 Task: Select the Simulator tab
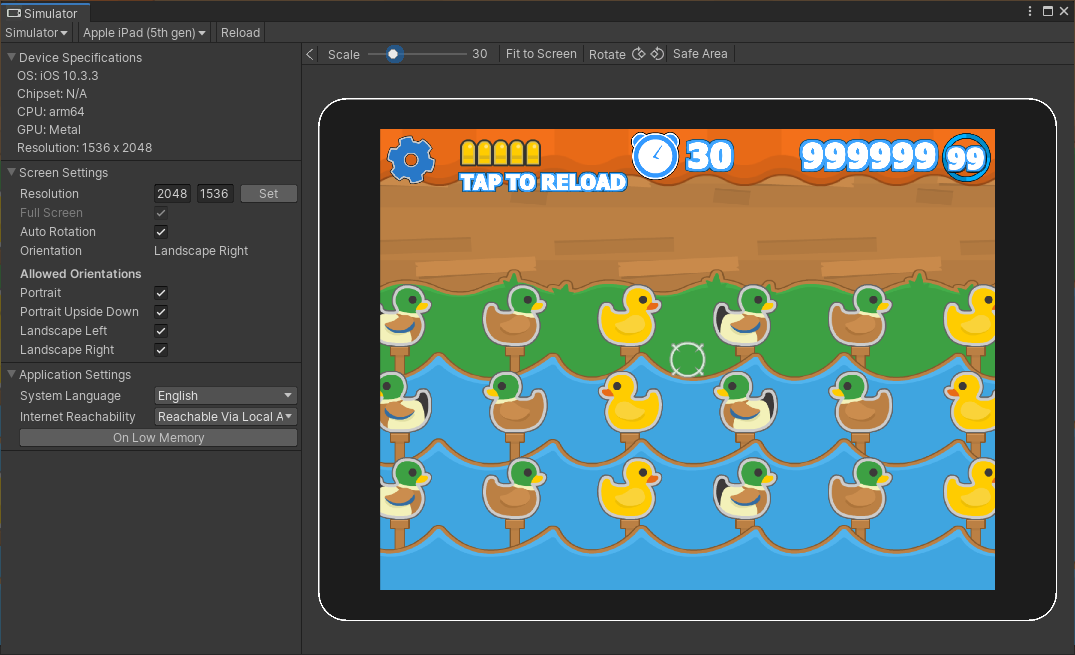coord(44,13)
